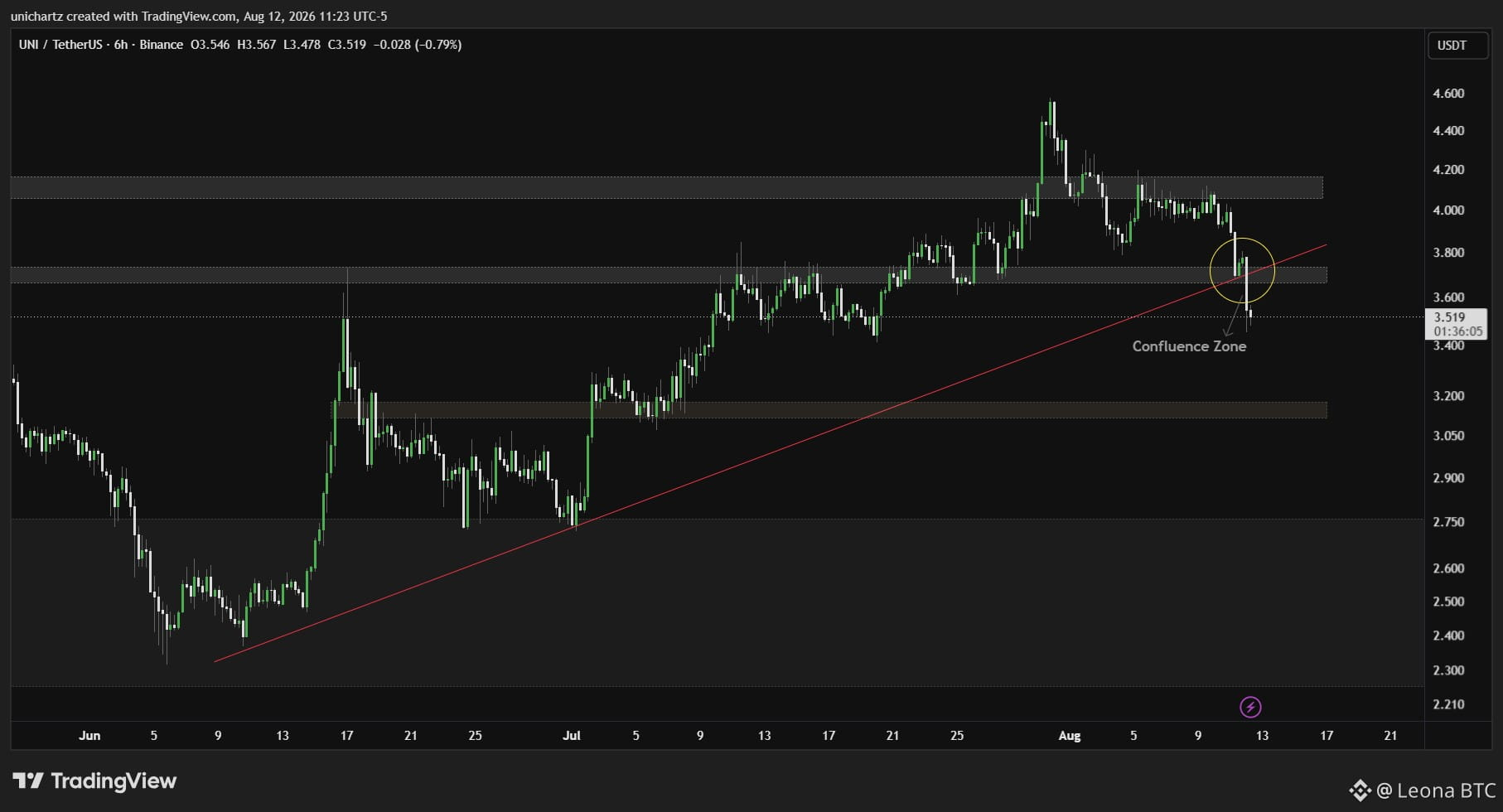Click the High value H3.567
1503x812 pixels.
click(x=257, y=45)
